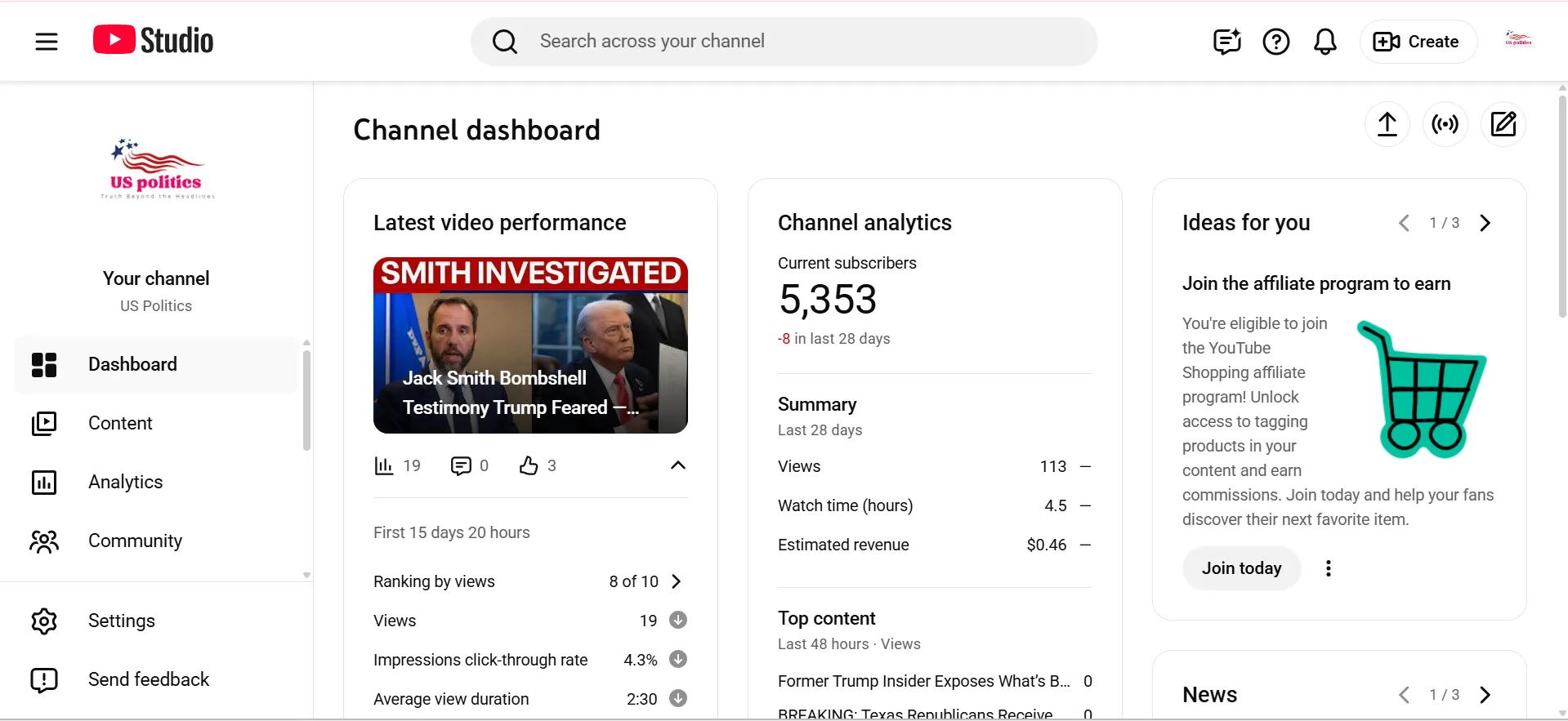Click the video comments icon

click(461, 465)
